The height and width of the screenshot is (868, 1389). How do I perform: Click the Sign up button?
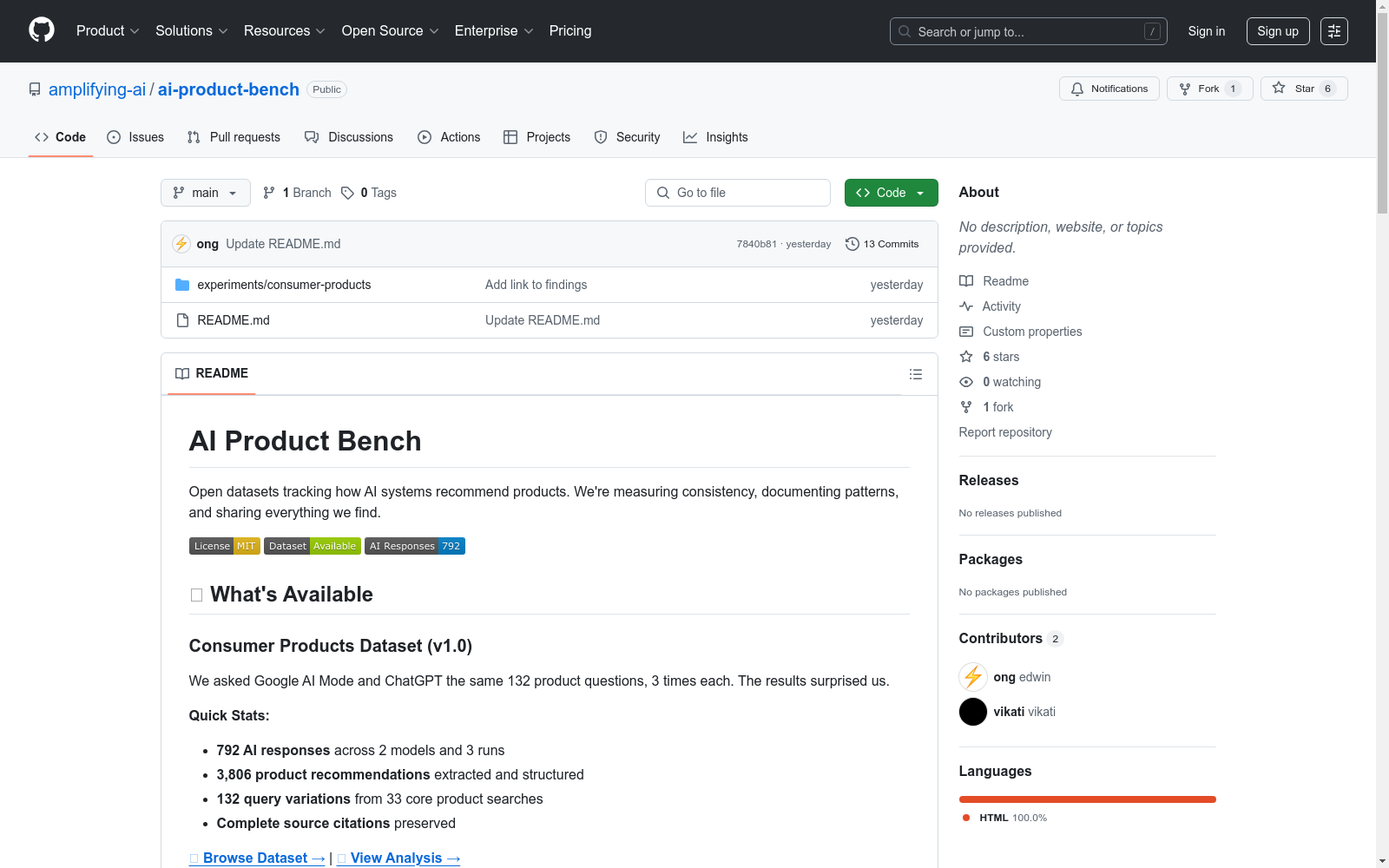click(1278, 31)
